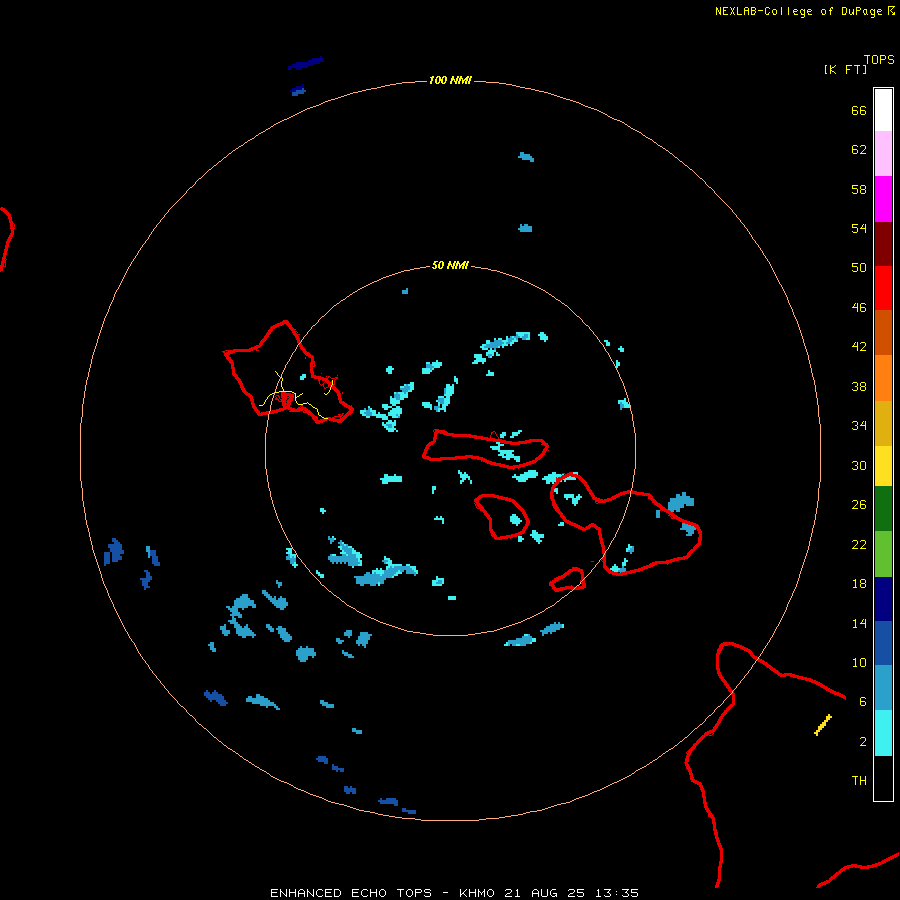Click the "46" scale value

tap(859, 308)
